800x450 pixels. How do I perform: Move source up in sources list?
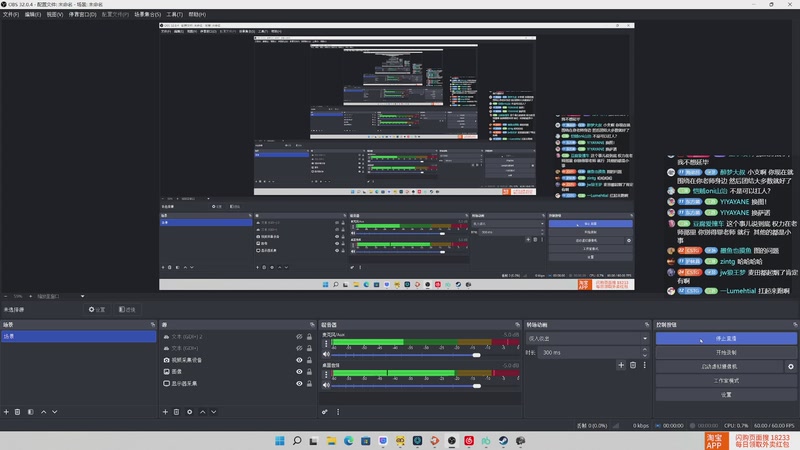(x=203, y=412)
